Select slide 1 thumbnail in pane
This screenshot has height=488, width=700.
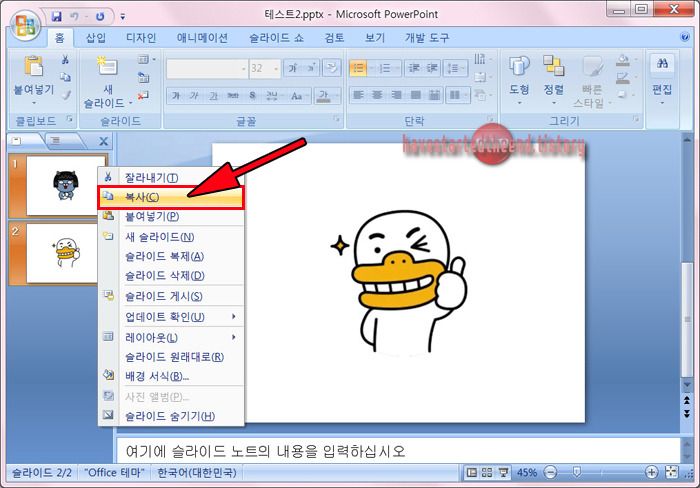[x=66, y=185]
